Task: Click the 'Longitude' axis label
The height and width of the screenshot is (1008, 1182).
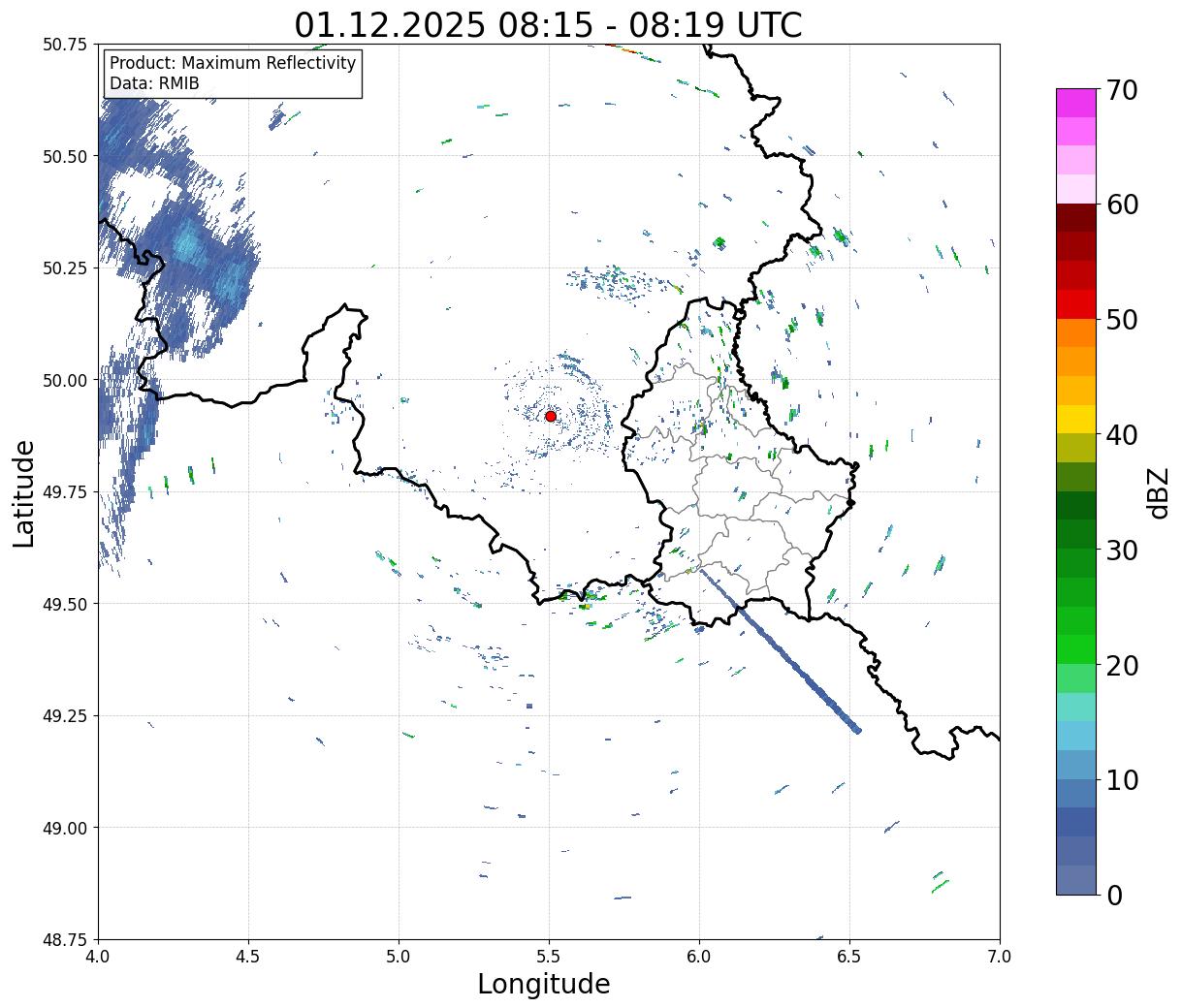Action: click(544, 984)
